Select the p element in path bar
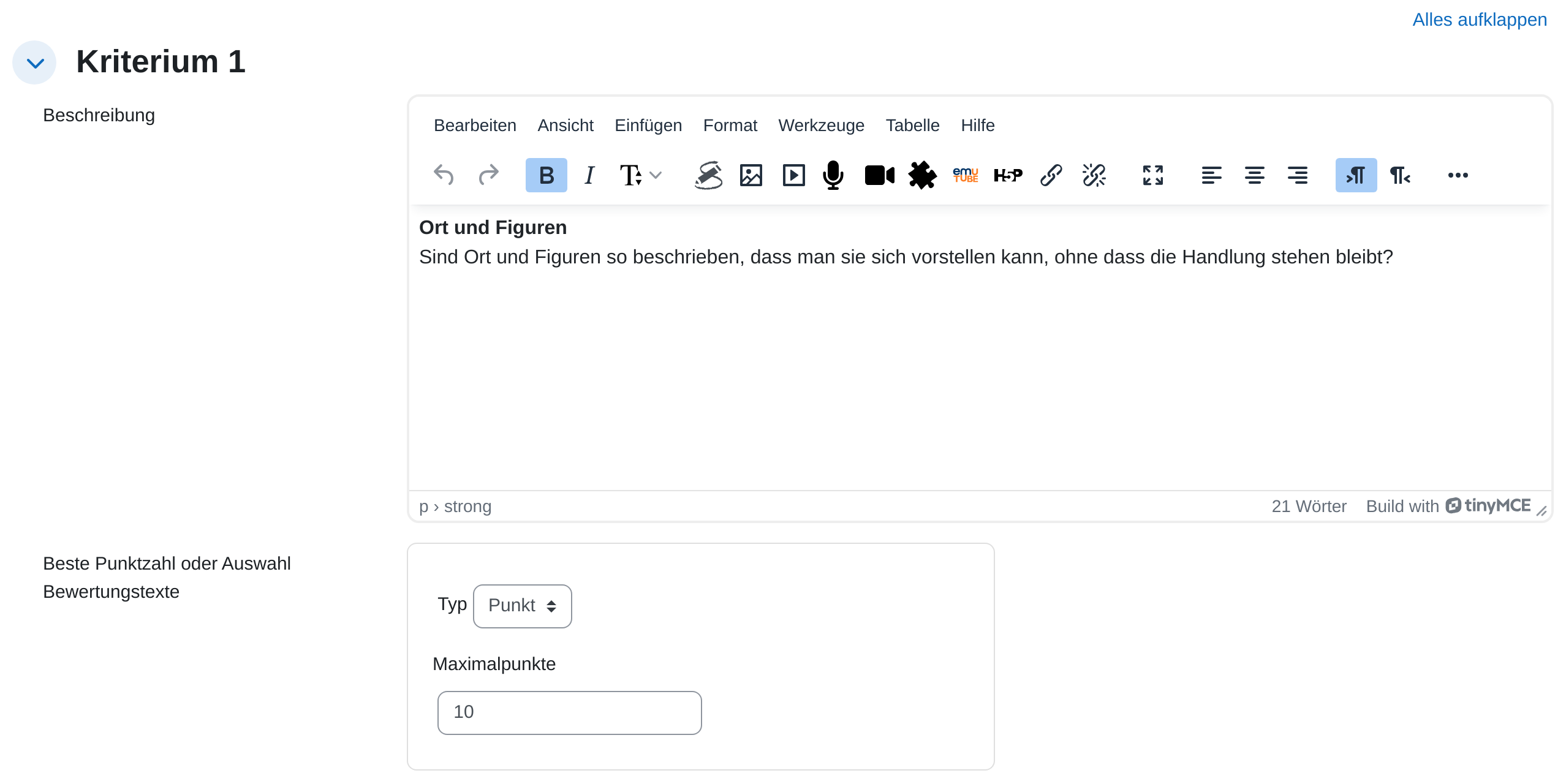Screen dimensions: 1566x784 [x=423, y=507]
